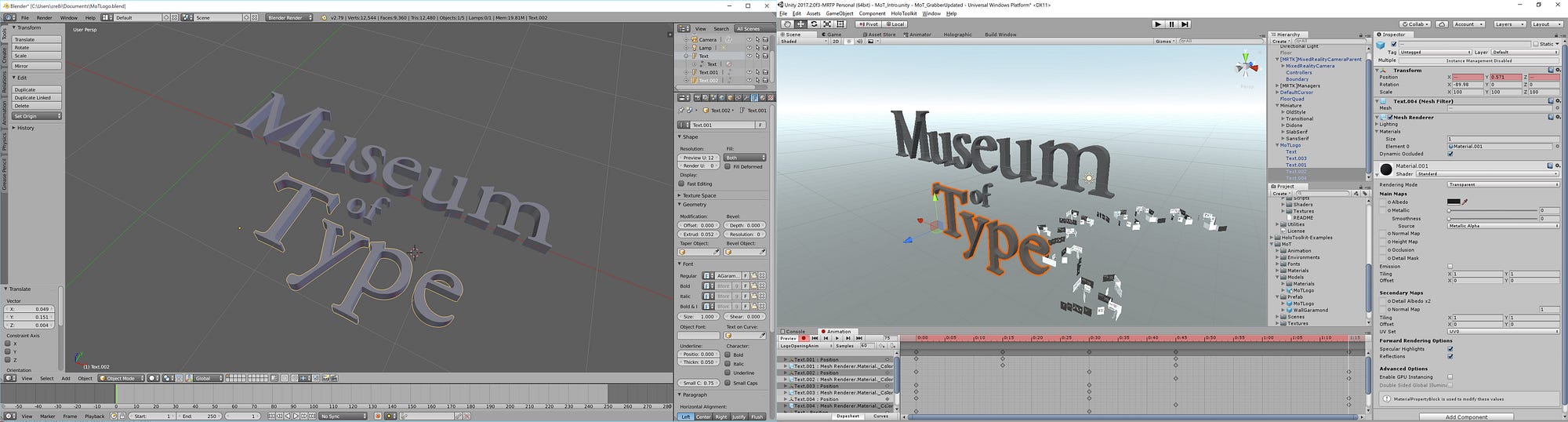Open the Layers dropdown in Unity
This screenshot has width=1568, height=422.
tap(1510, 24)
